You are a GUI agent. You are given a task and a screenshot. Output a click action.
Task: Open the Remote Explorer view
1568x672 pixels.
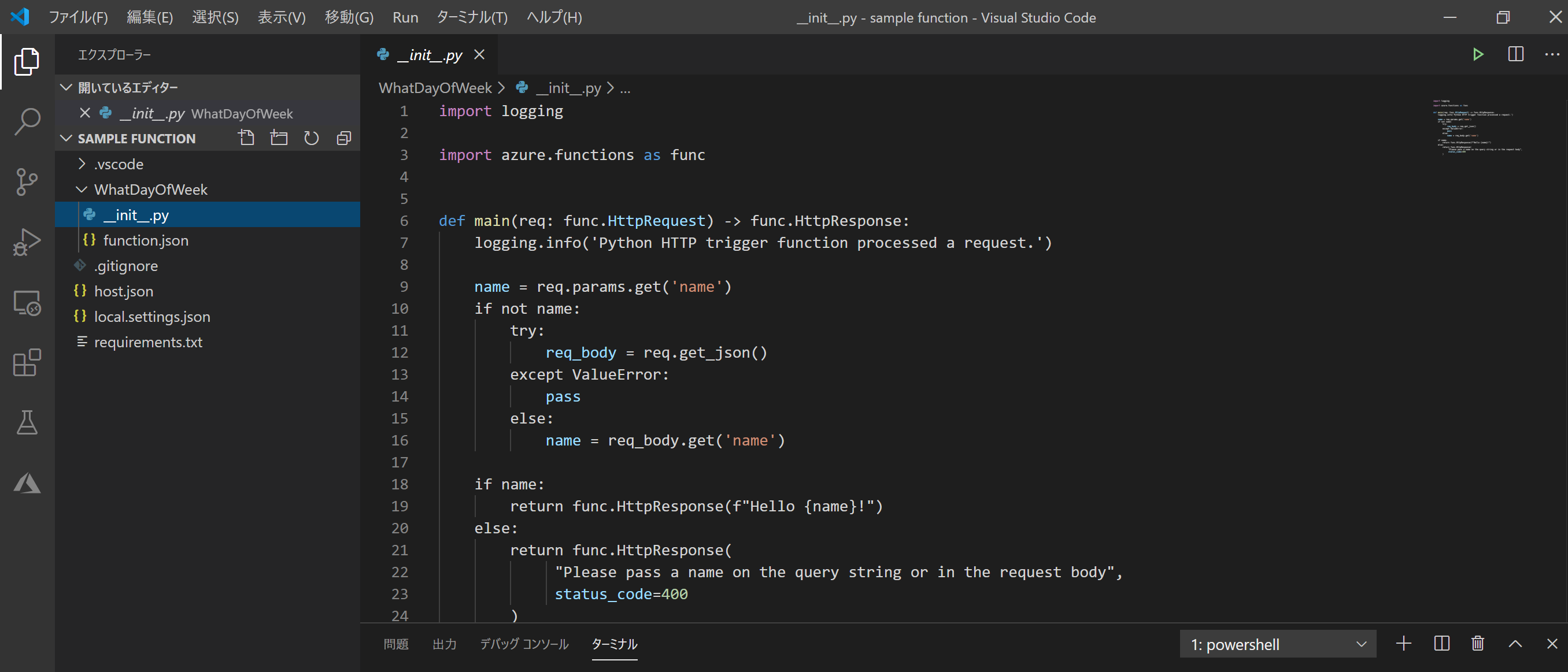[x=27, y=302]
